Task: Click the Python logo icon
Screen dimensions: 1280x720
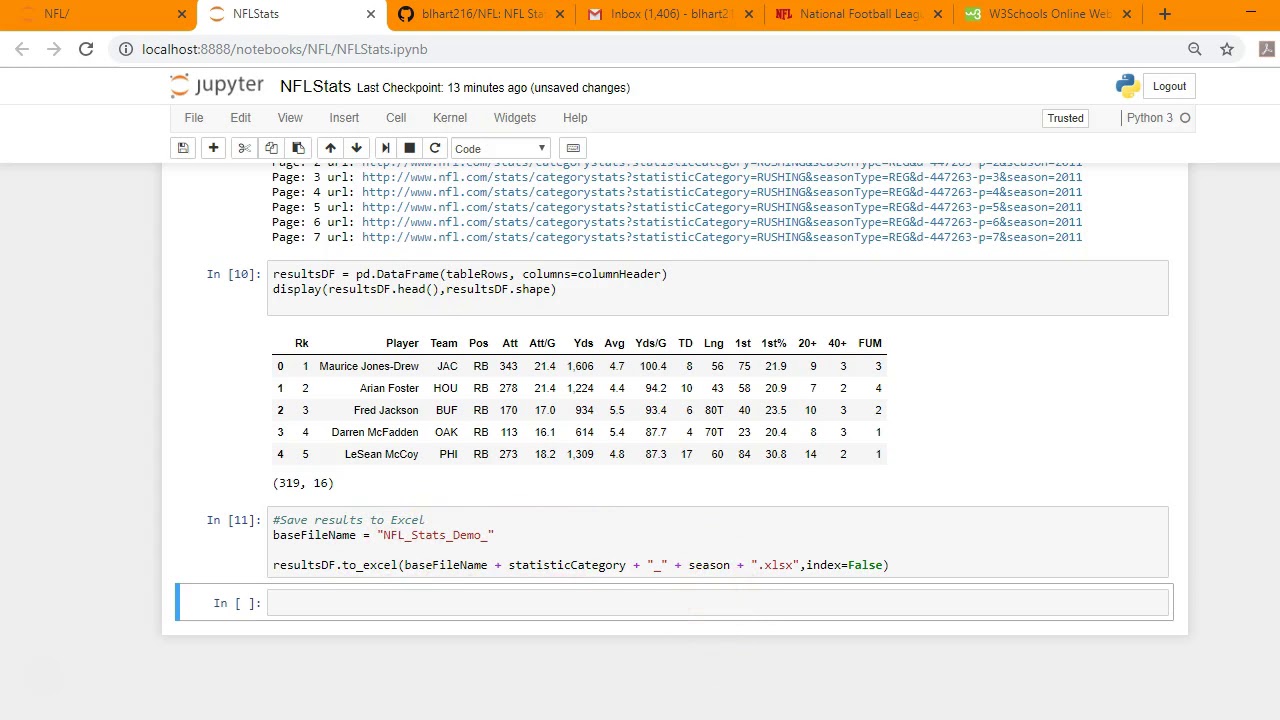Action: click(1128, 86)
